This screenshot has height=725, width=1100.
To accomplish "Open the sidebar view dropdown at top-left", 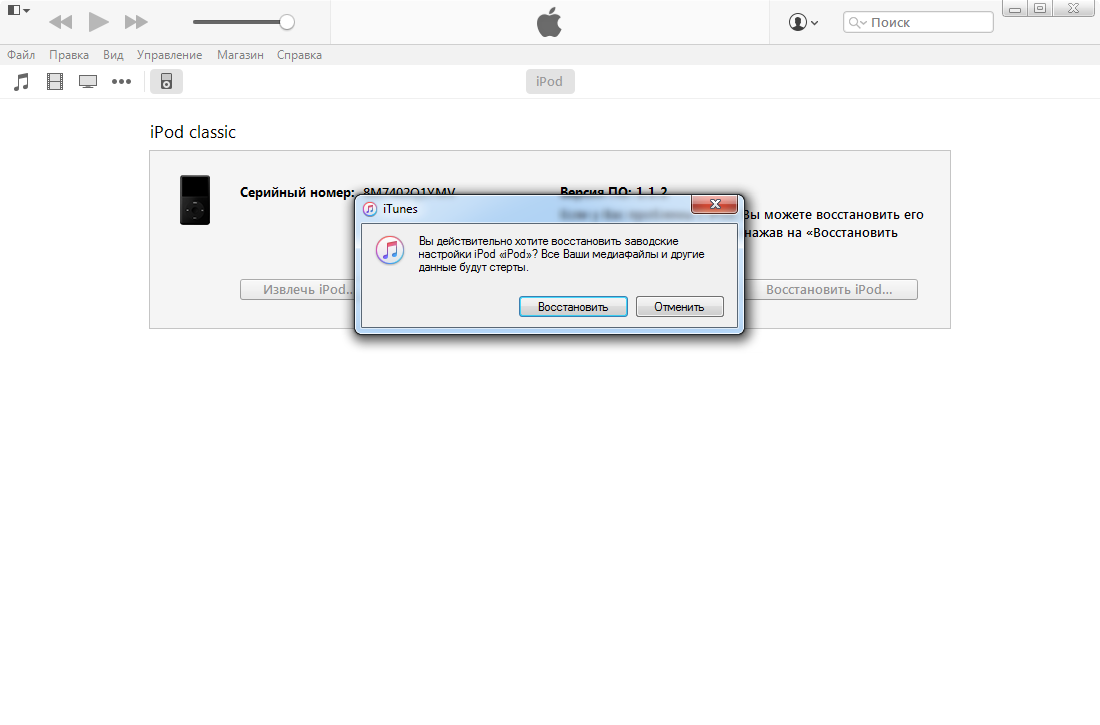I will point(18,11).
